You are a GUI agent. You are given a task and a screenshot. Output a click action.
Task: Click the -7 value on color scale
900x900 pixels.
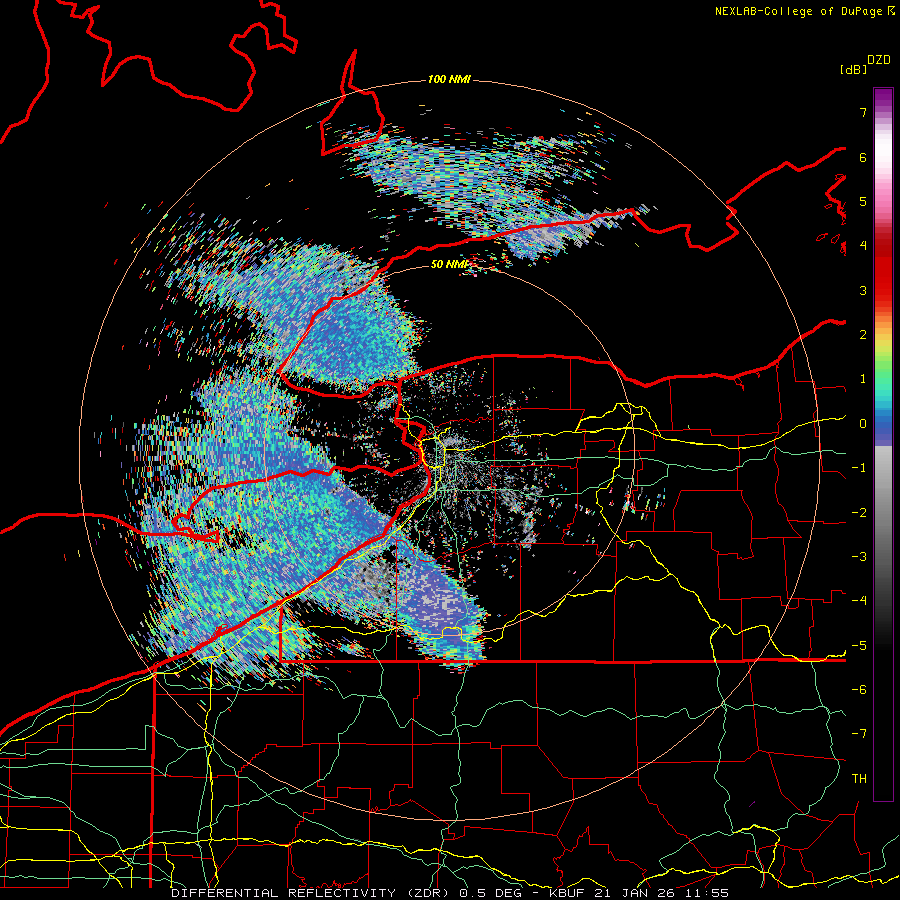[x=859, y=734]
